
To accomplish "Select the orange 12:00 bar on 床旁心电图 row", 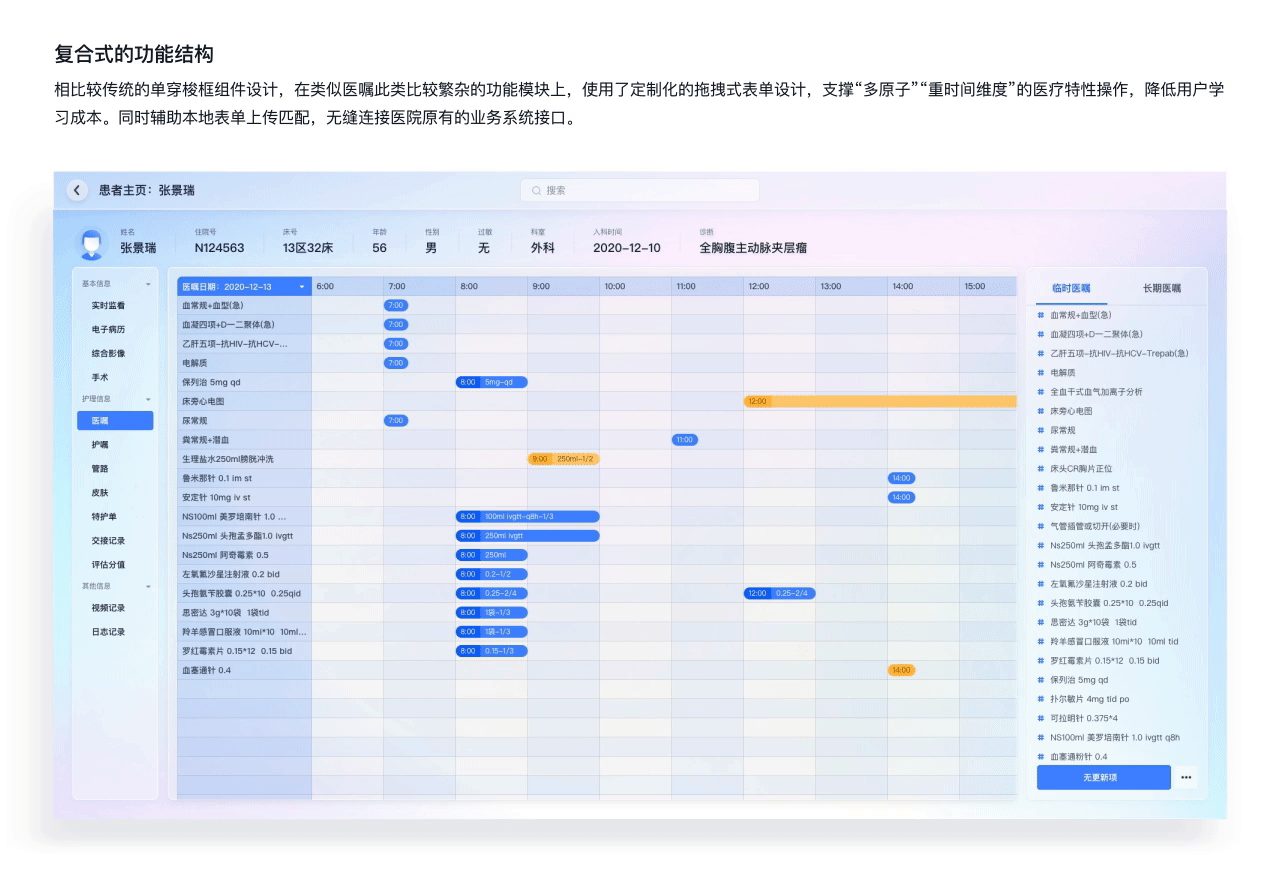I will [x=880, y=401].
